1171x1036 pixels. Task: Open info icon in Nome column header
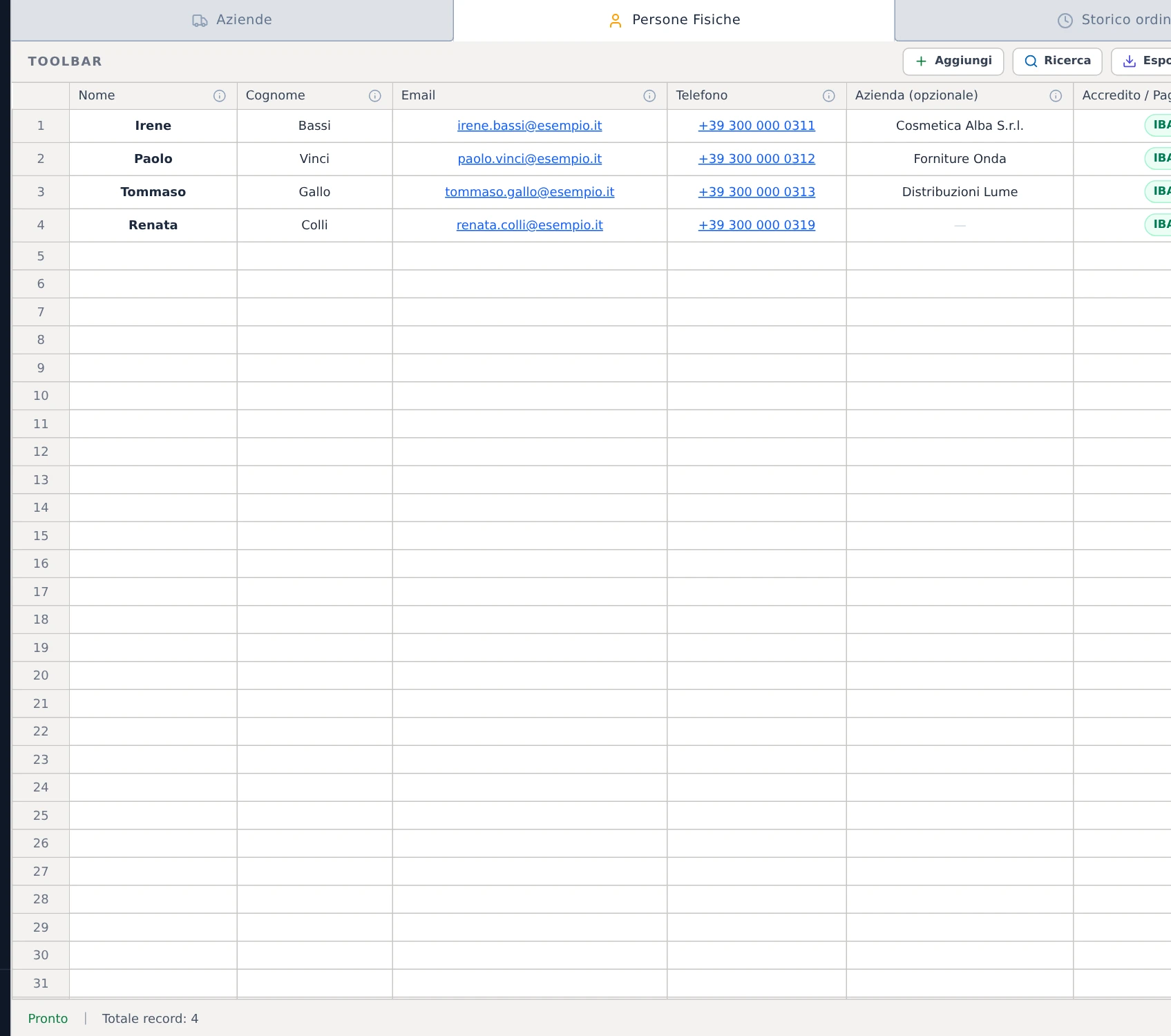[x=219, y=96]
